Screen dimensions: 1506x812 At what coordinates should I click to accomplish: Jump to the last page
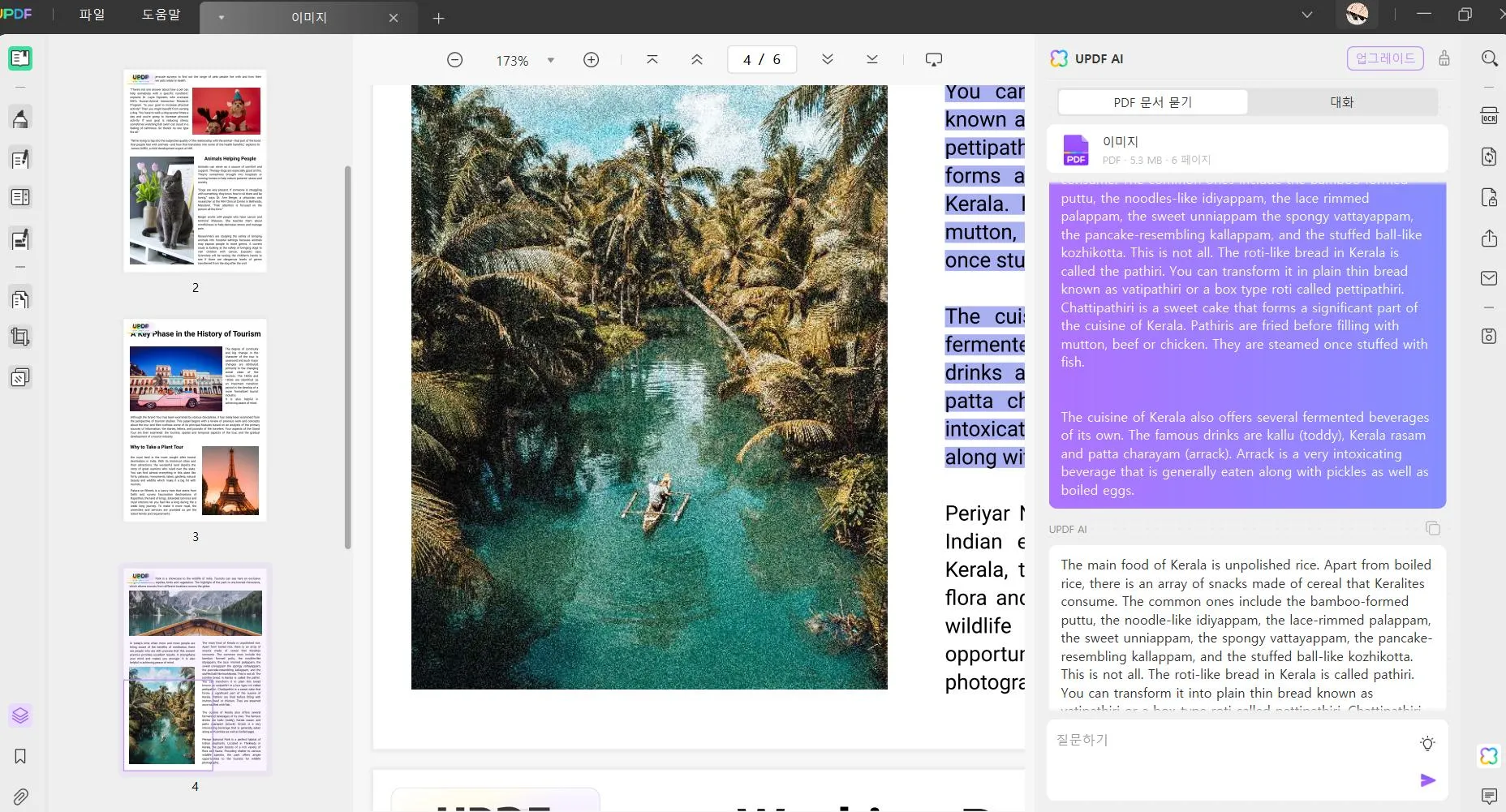872,59
